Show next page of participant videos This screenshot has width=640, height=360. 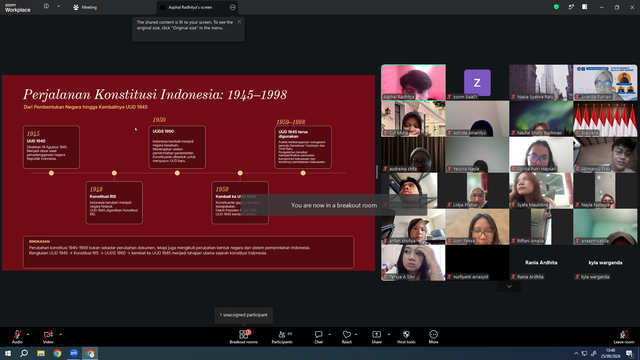[509, 287]
